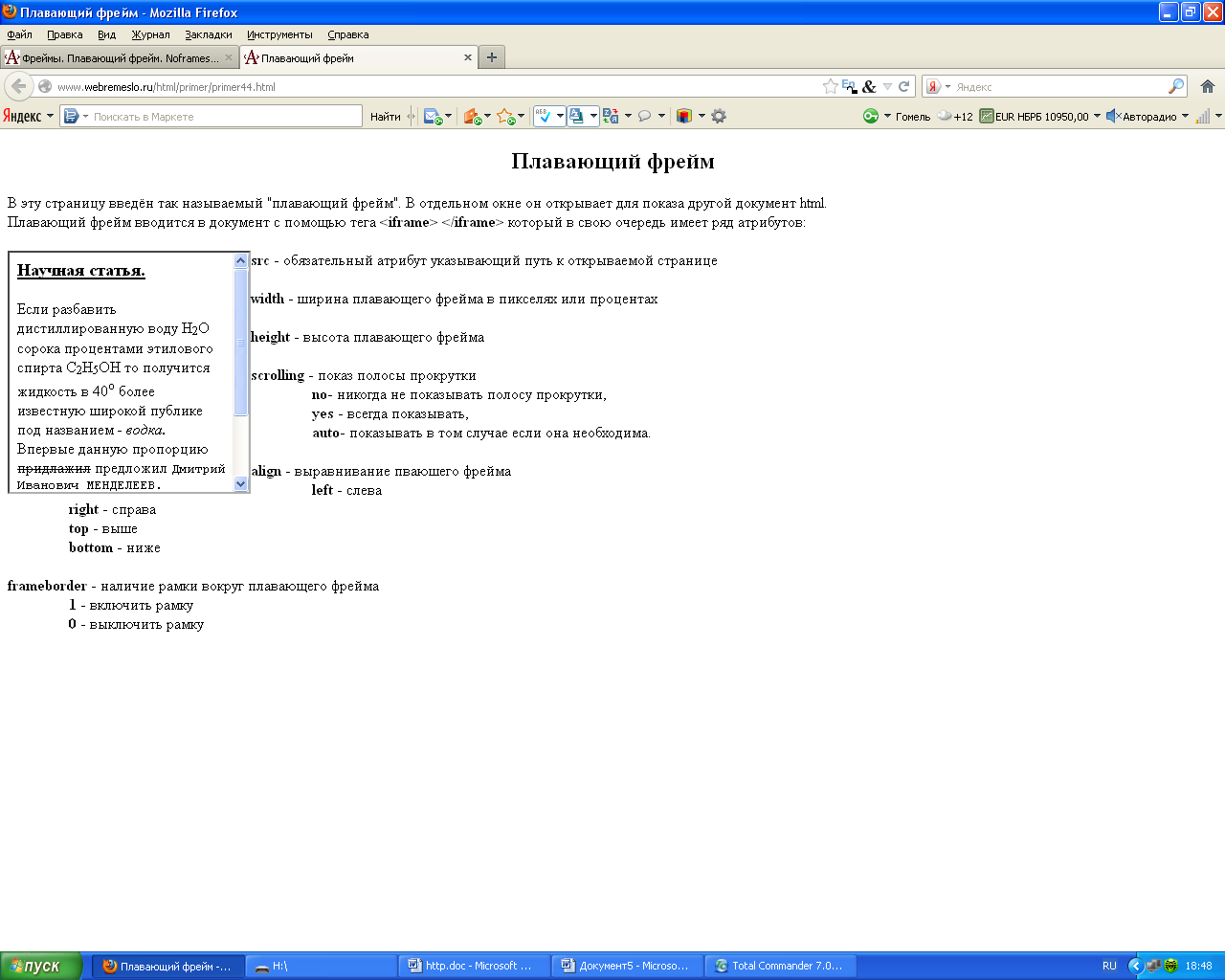Click the iframe scrollbar down arrow
Screen dimensions: 1225x980
coord(240,484)
